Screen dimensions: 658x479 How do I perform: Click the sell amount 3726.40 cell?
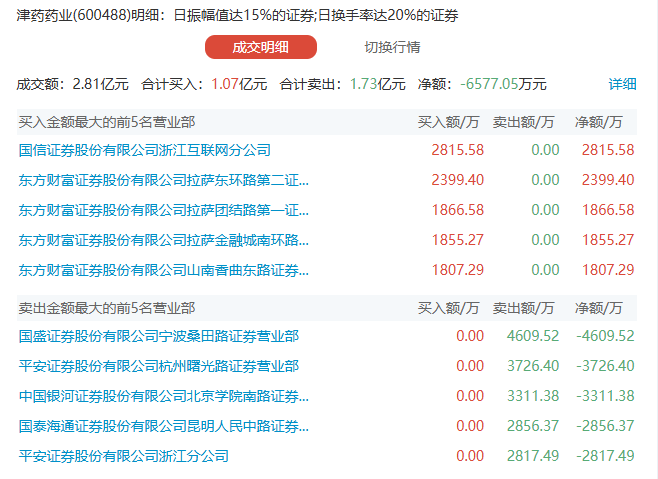[533, 366]
